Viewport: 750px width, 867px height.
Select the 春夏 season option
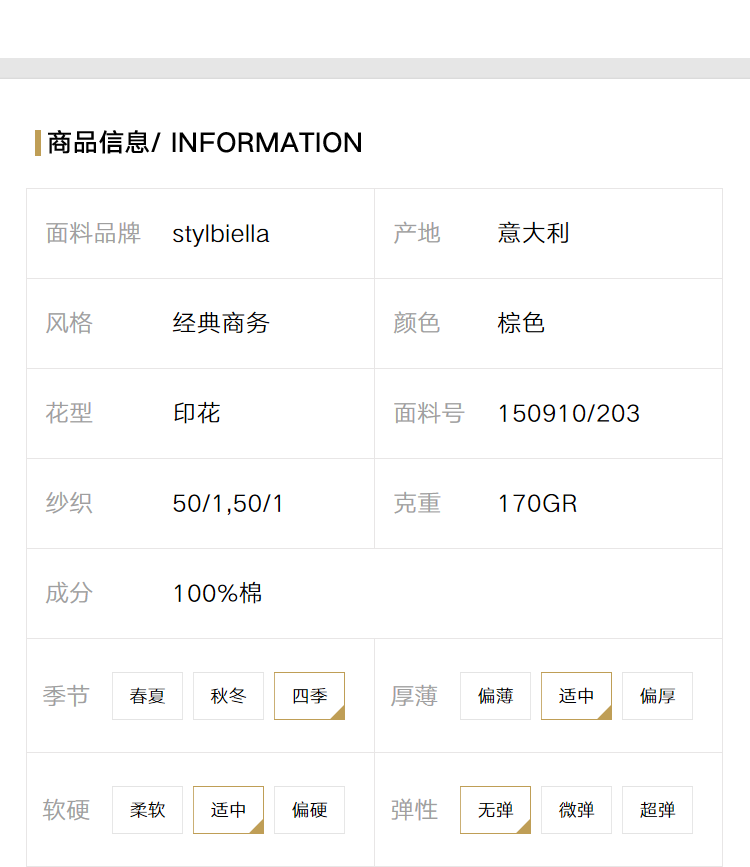click(147, 696)
